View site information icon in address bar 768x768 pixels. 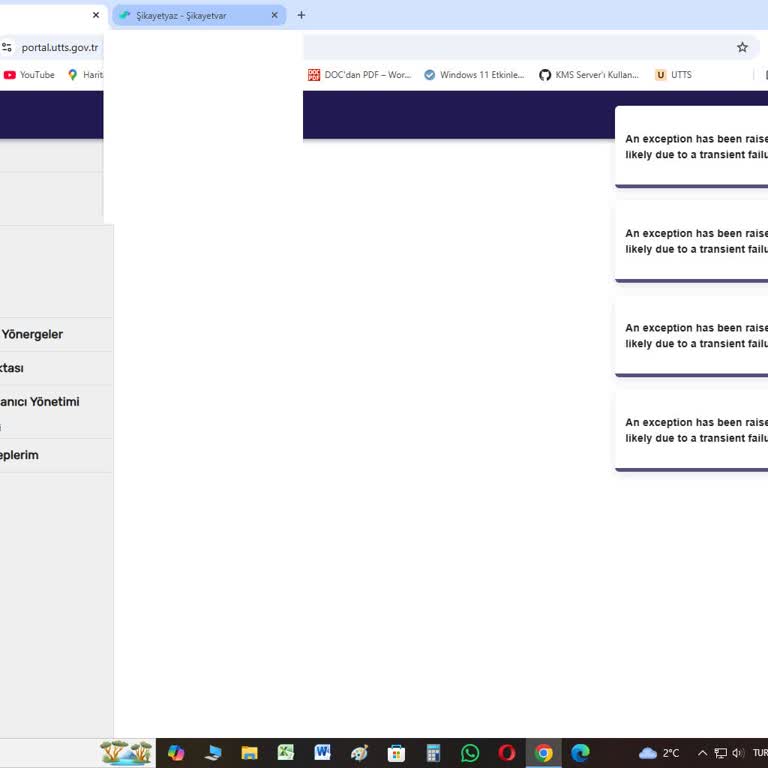tap(7, 47)
